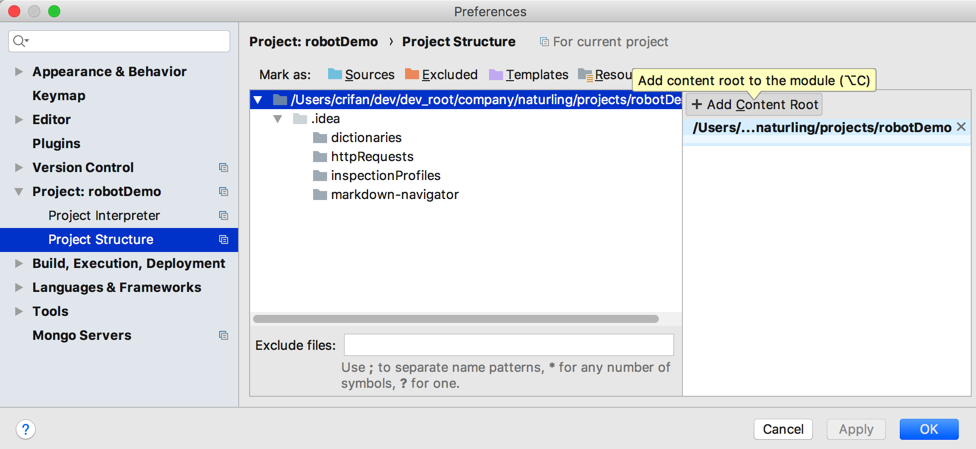Click the Project Structure copy icon
This screenshot has width=976, height=449.
pyautogui.click(x=223, y=240)
